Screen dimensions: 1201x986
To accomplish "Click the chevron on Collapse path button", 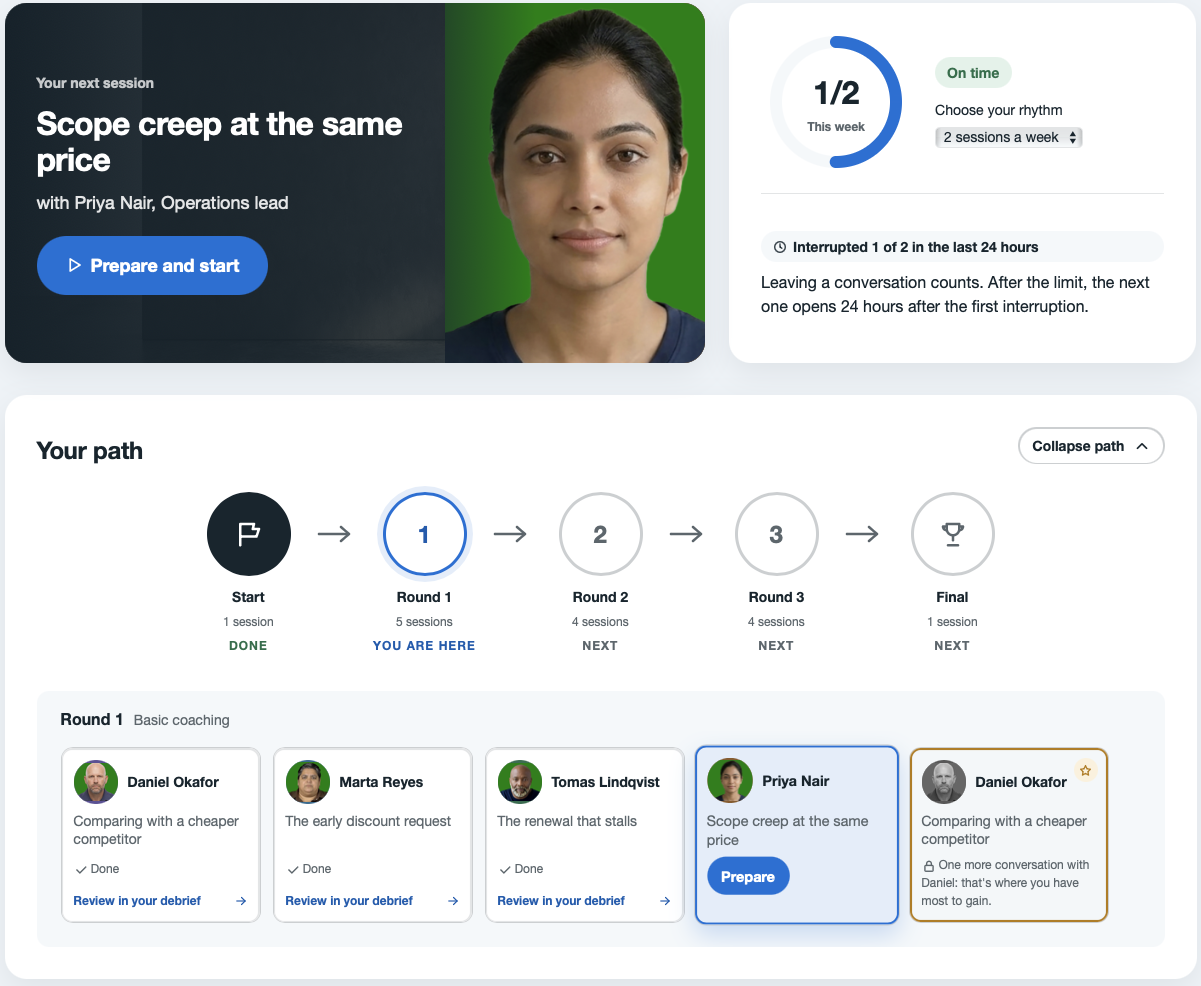I will click(1142, 447).
